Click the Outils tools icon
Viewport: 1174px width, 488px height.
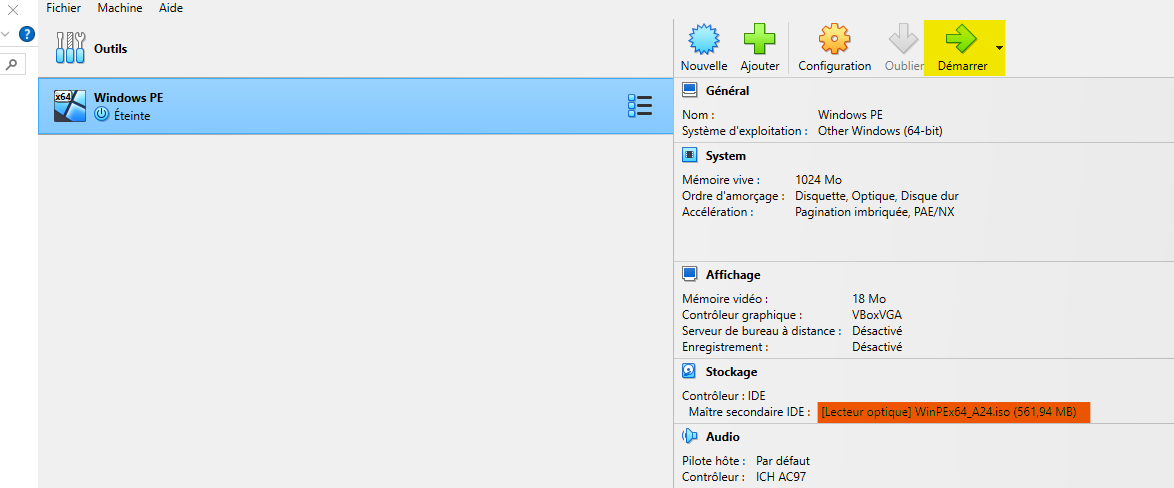[x=70, y=48]
